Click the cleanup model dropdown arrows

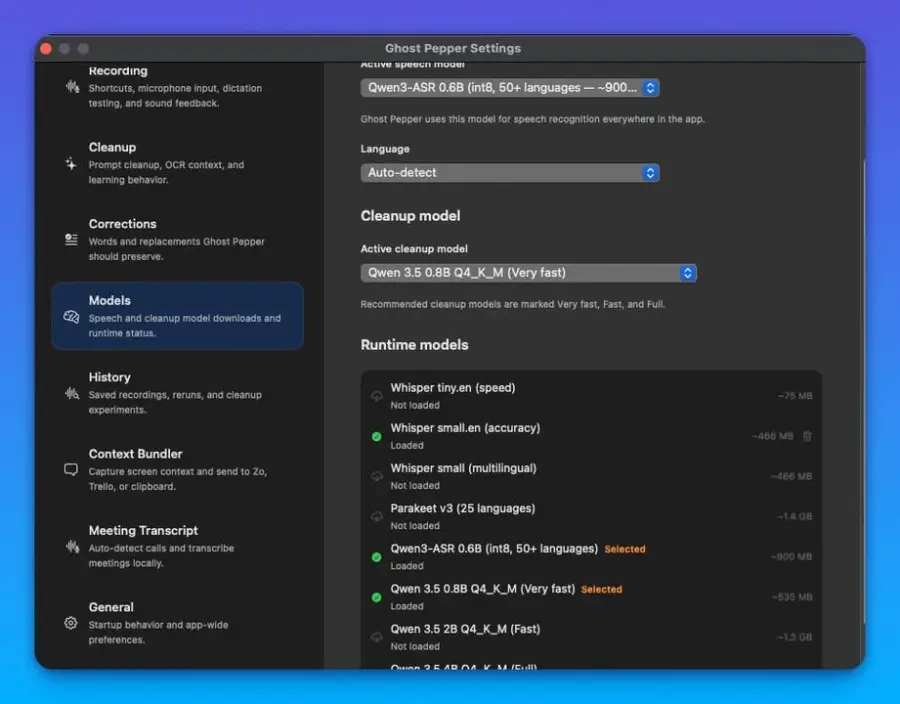click(x=688, y=273)
